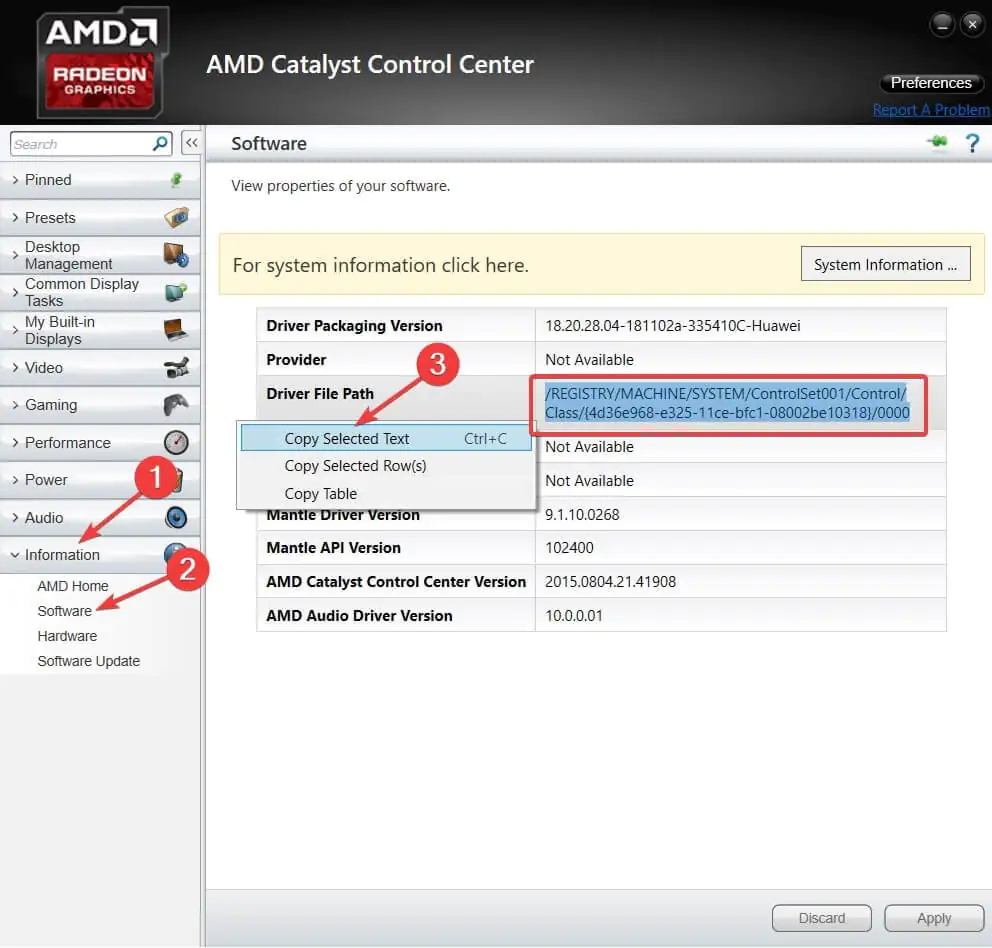Collapse sidebar with double-chevron button
Viewport: 992px width, 948px height.
pyautogui.click(x=191, y=143)
